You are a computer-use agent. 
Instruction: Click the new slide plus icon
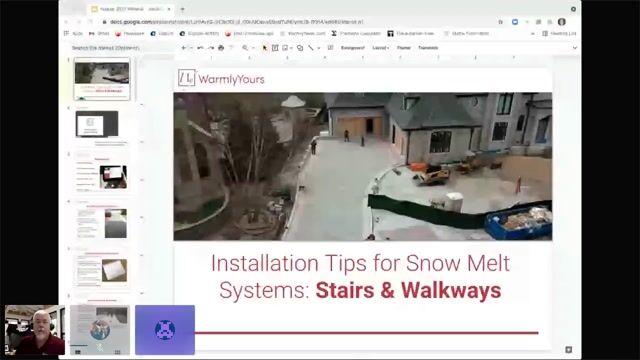coord(183,48)
